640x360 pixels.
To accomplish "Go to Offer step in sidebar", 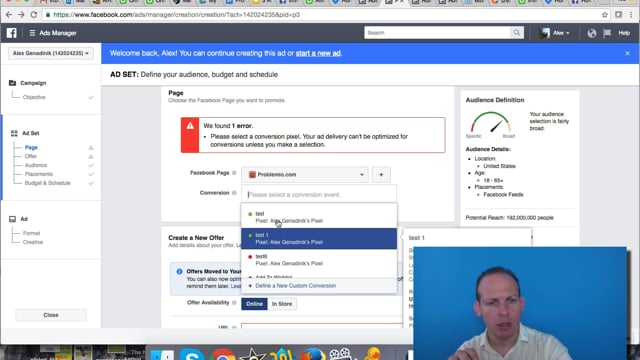I will click(x=31, y=156).
